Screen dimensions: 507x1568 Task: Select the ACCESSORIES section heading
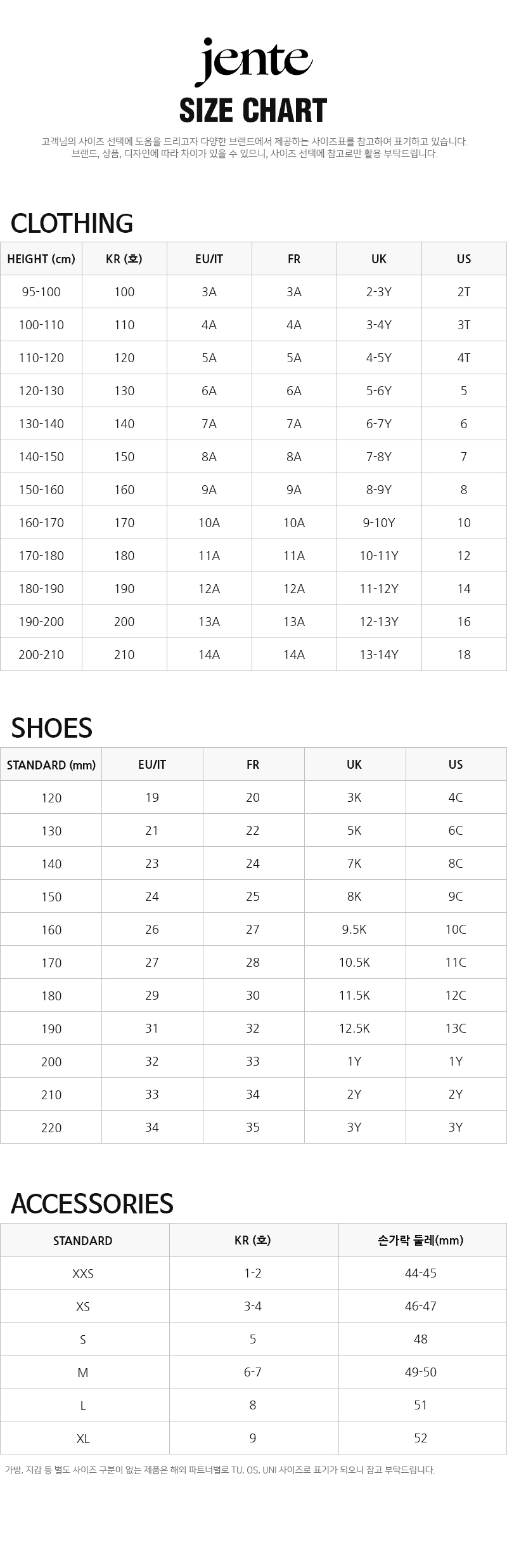click(x=92, y=1204)
